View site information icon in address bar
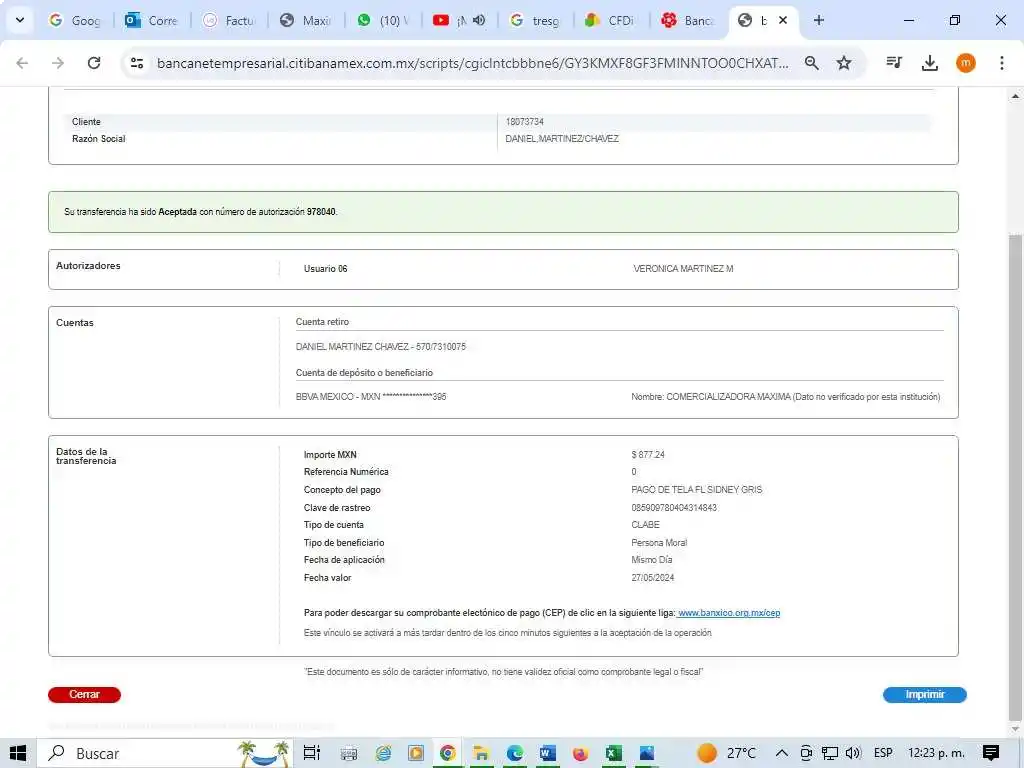 click(x=138, y=63)
